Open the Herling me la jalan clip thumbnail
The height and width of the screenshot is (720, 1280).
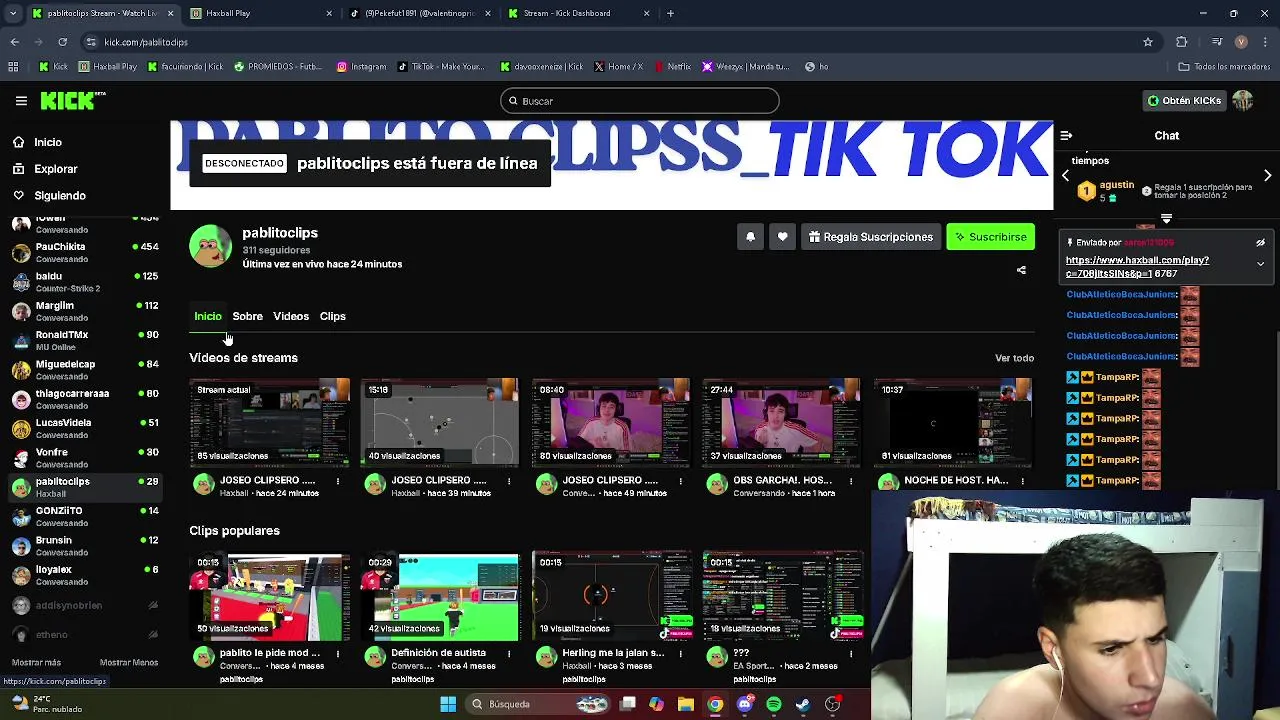tap(611, 596)
